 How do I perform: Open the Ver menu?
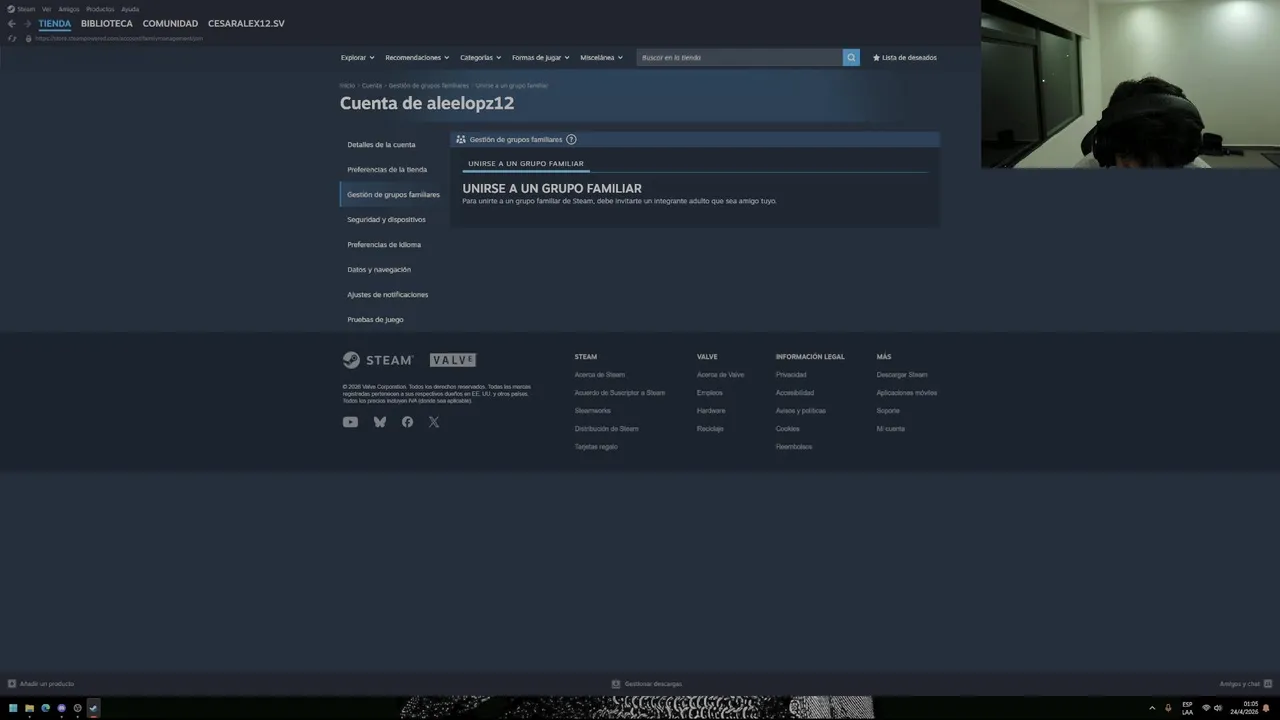pos(46,9)
